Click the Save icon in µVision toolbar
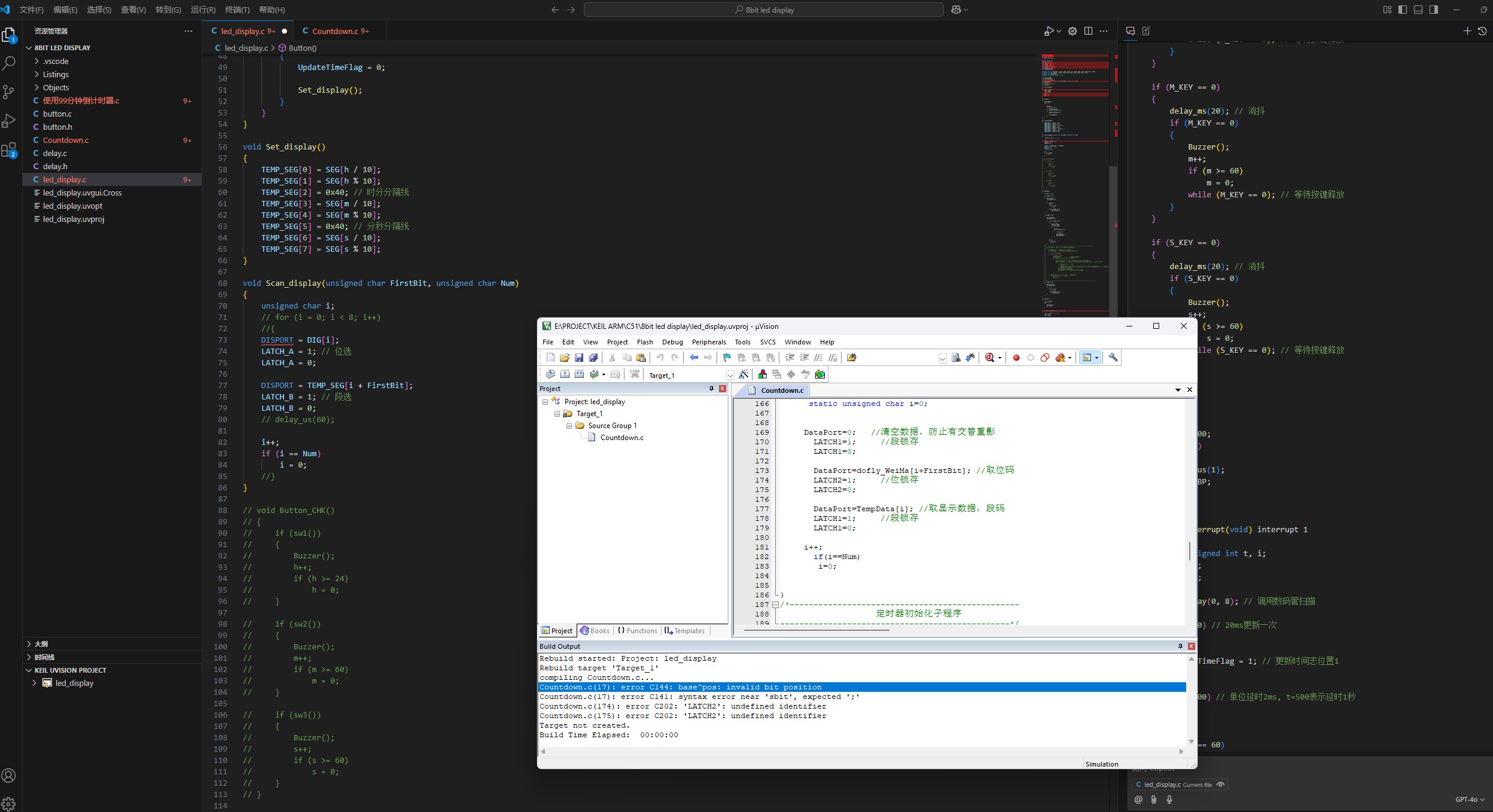Screen dimensions: 1493x812 (x=579, y=358)
